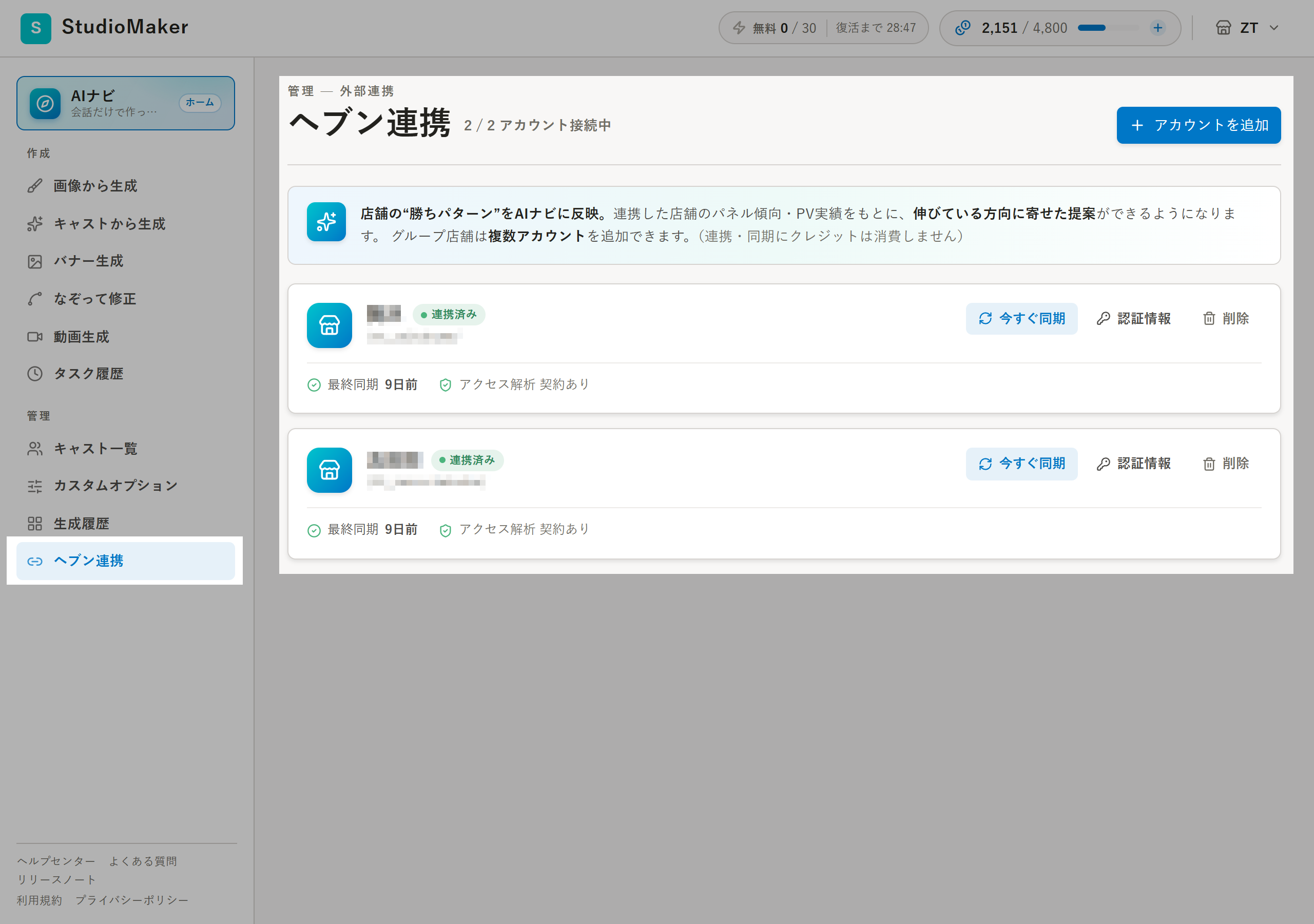Click the StudioMaker S logo icon

35,28
